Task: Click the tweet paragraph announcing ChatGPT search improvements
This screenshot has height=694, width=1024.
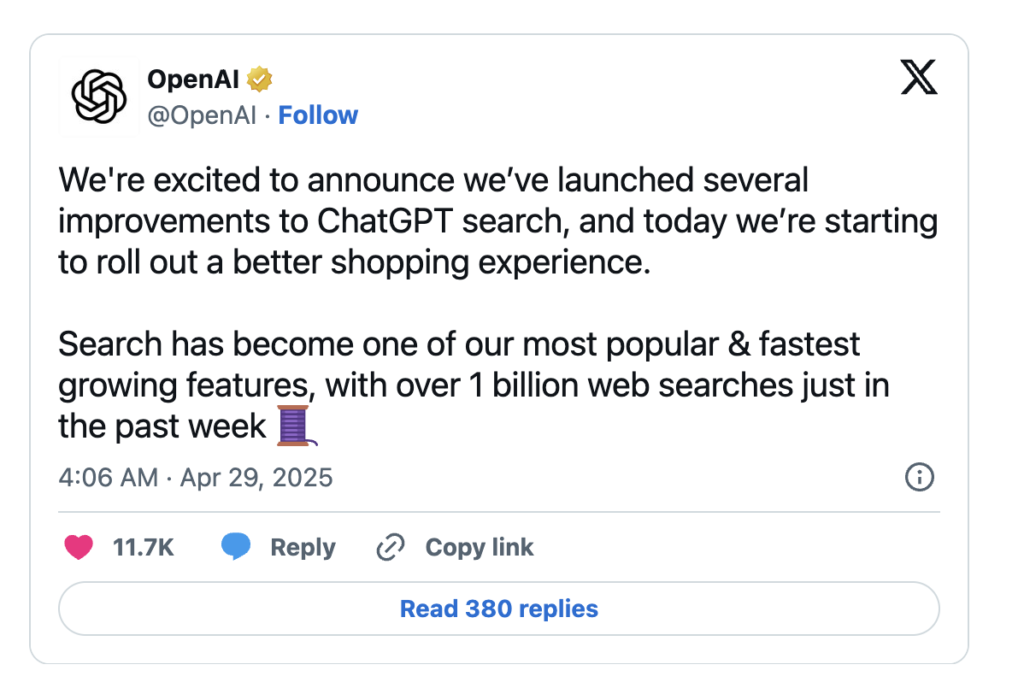Action: coord(498,221)
